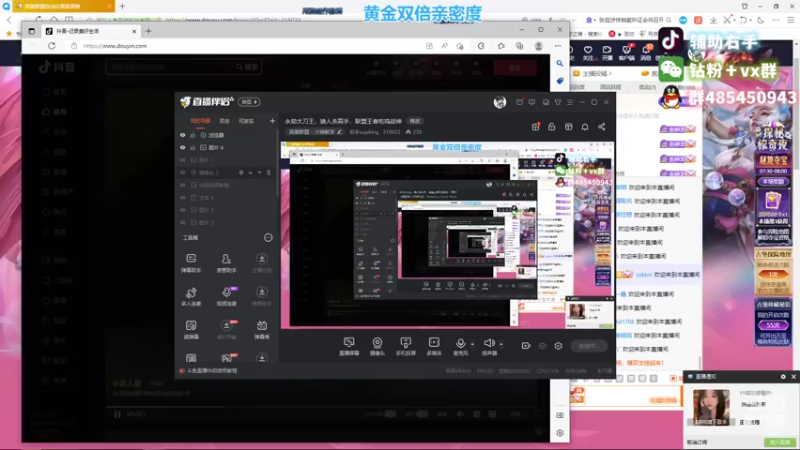This screenshot has width=800, height=450.
Task: Open 视频连麦 tool in toolbox
Action: (226, 296)
